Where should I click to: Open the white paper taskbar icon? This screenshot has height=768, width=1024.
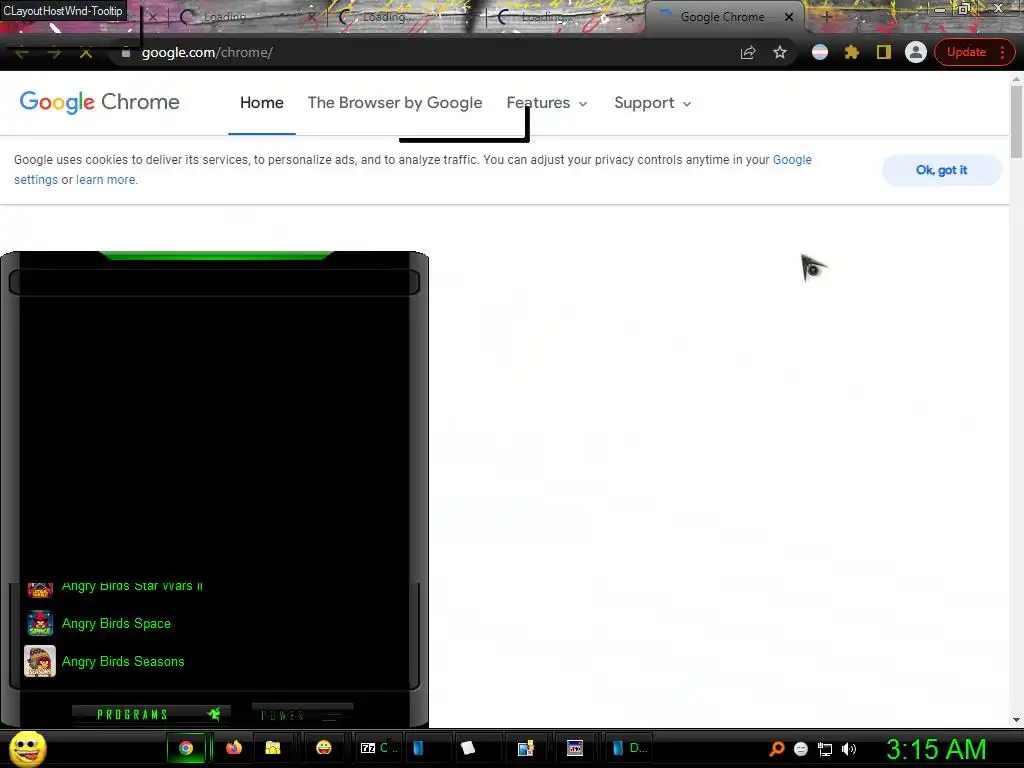(468, 748)
